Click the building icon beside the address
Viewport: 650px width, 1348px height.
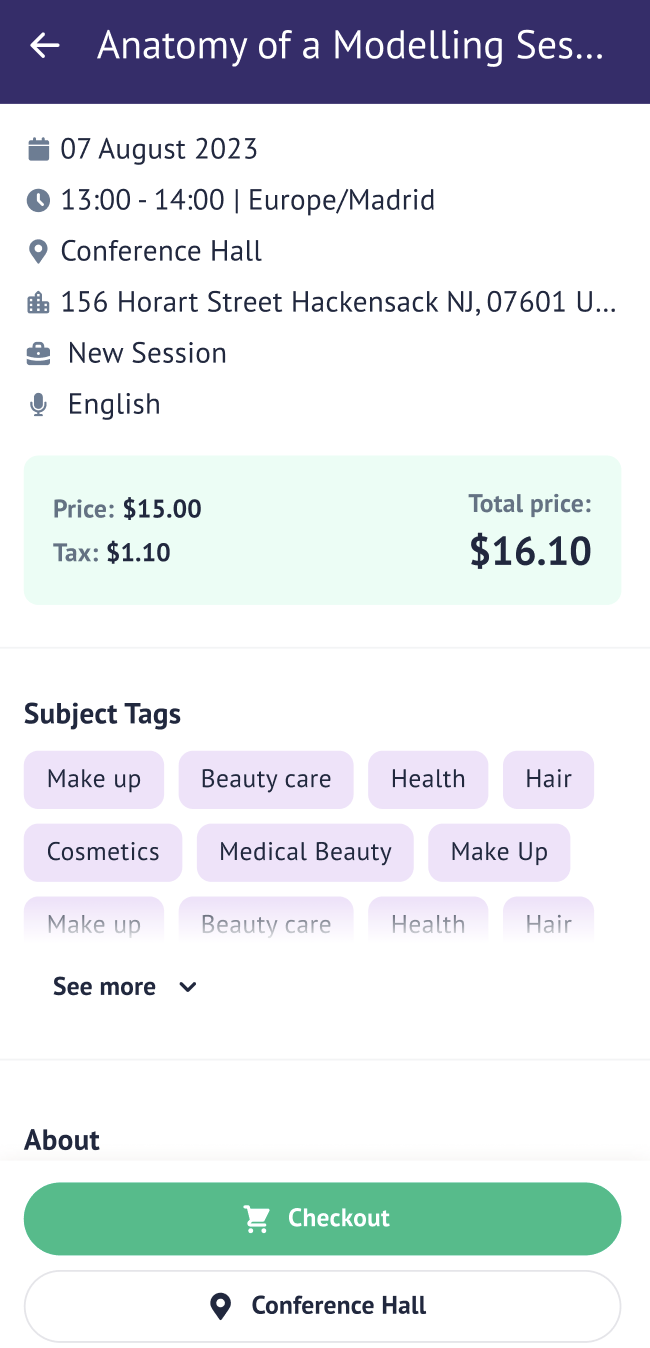point(38,303)
